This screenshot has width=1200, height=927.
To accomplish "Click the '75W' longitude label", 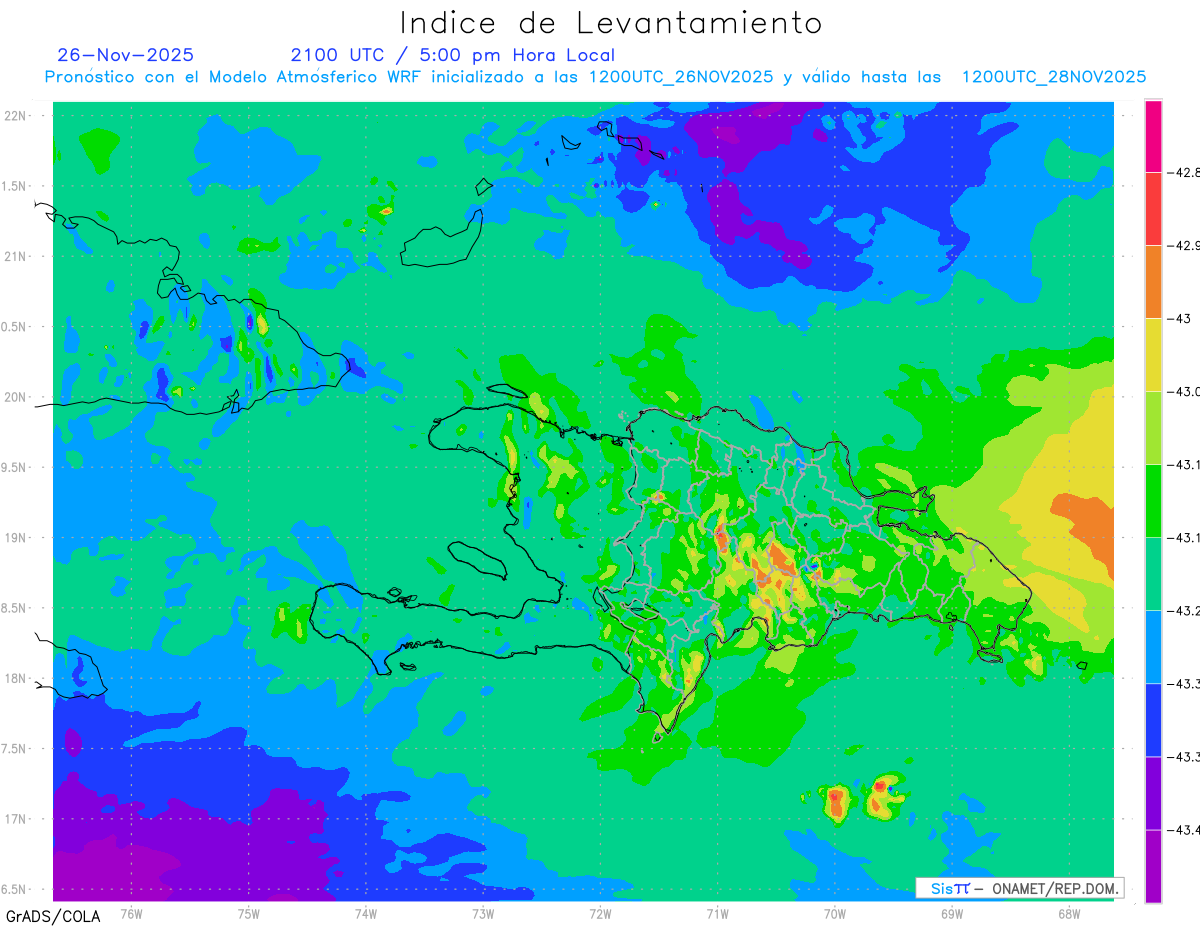I will (248, 912).
